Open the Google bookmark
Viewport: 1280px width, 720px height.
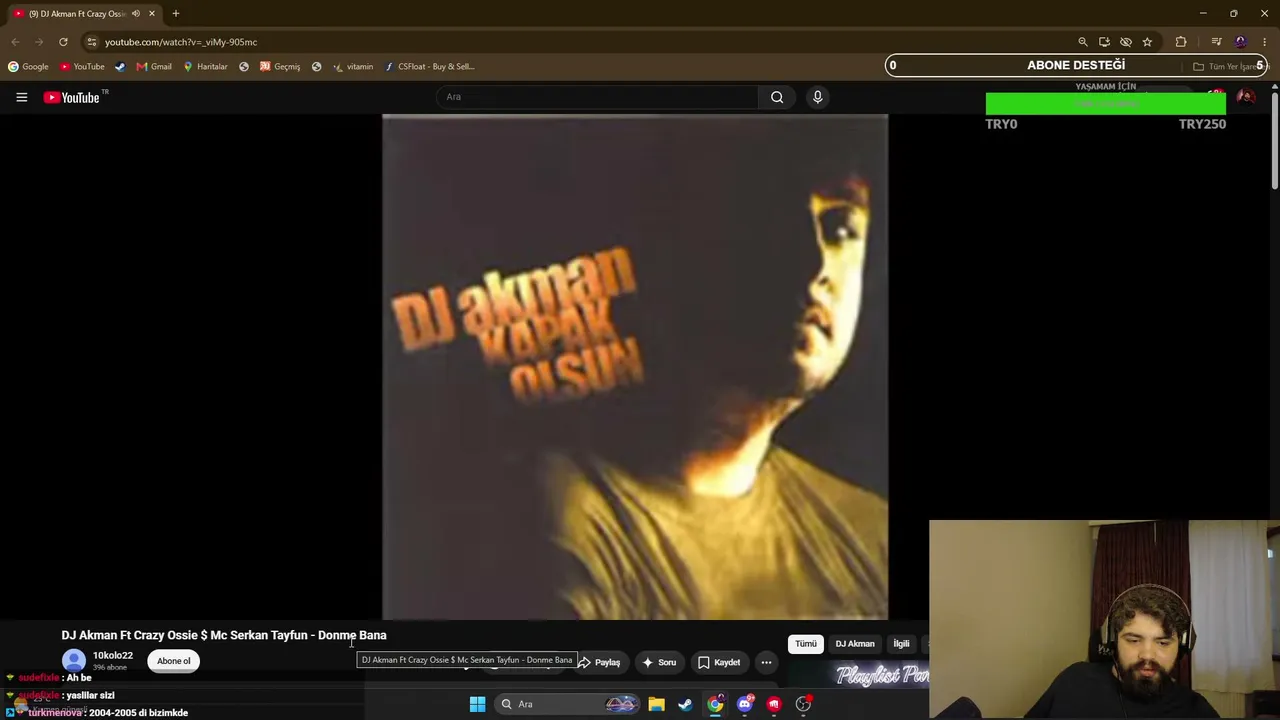click(28, 67)
